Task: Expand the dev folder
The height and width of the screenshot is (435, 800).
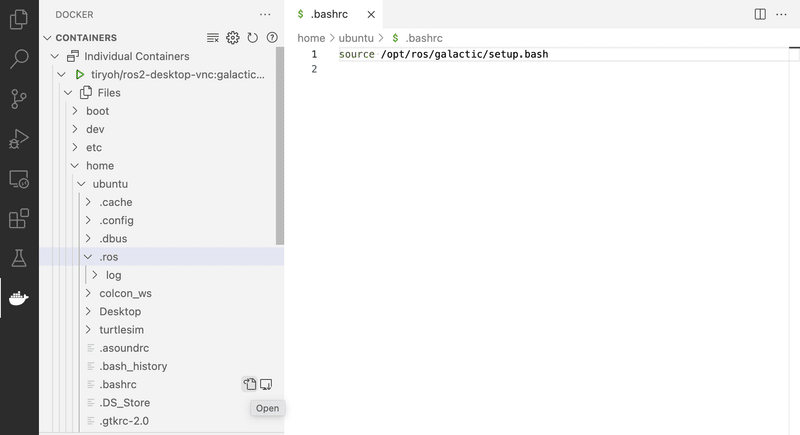Action: [75, 129]
